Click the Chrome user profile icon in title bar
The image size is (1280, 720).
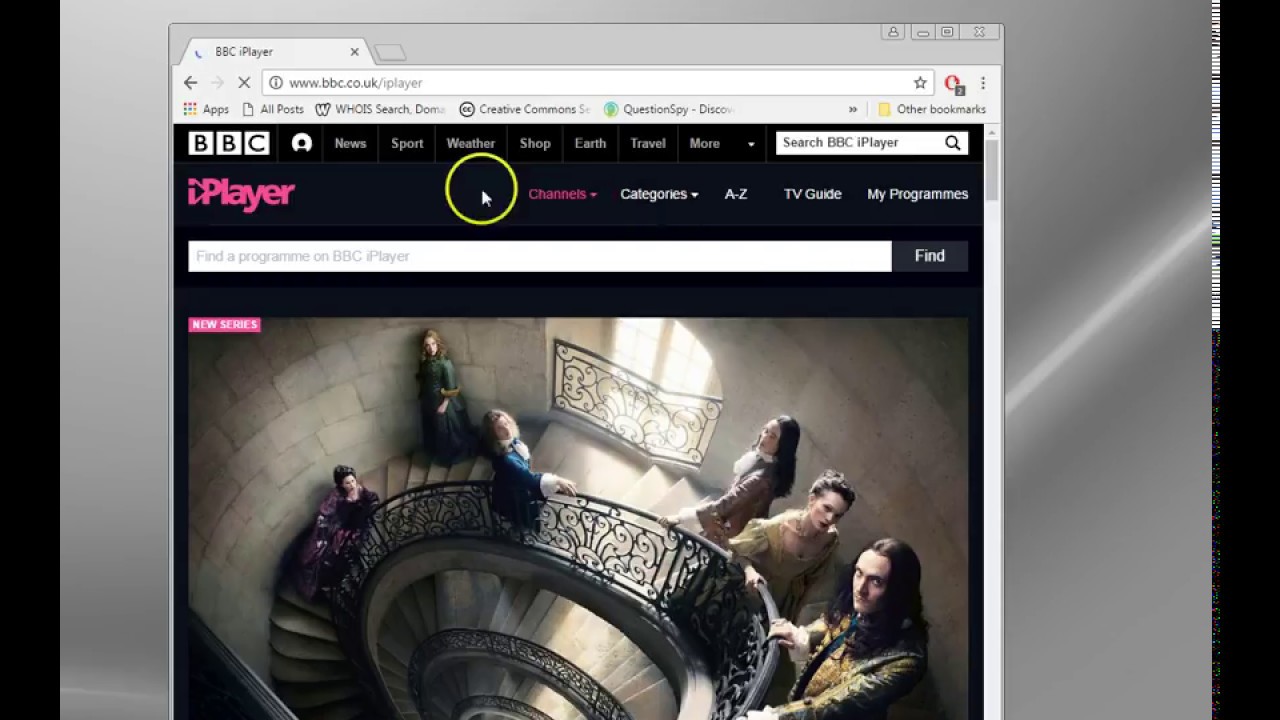coord(893,32)
